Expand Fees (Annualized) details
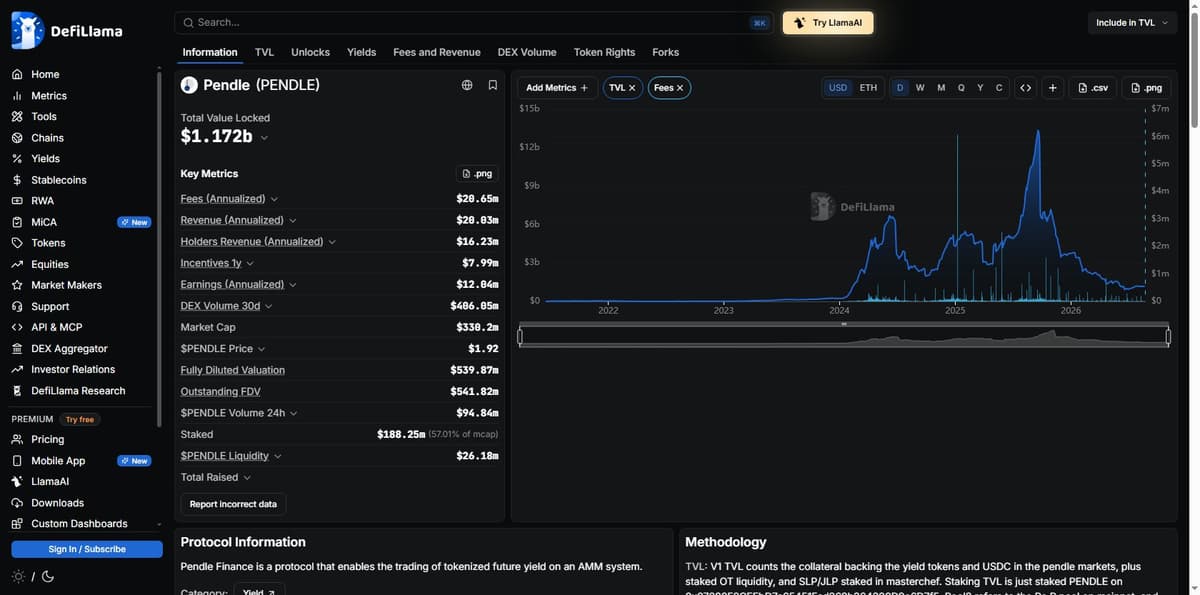The image size is (1200, 595). pos(274,199)
